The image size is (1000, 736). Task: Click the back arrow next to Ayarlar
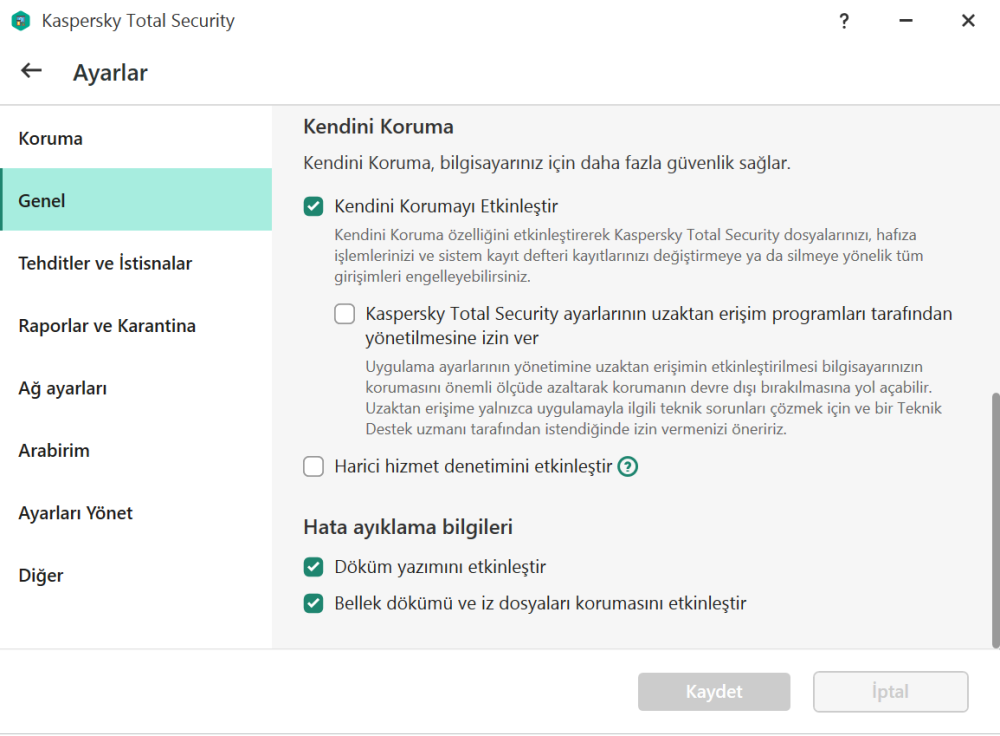point(31,71)
